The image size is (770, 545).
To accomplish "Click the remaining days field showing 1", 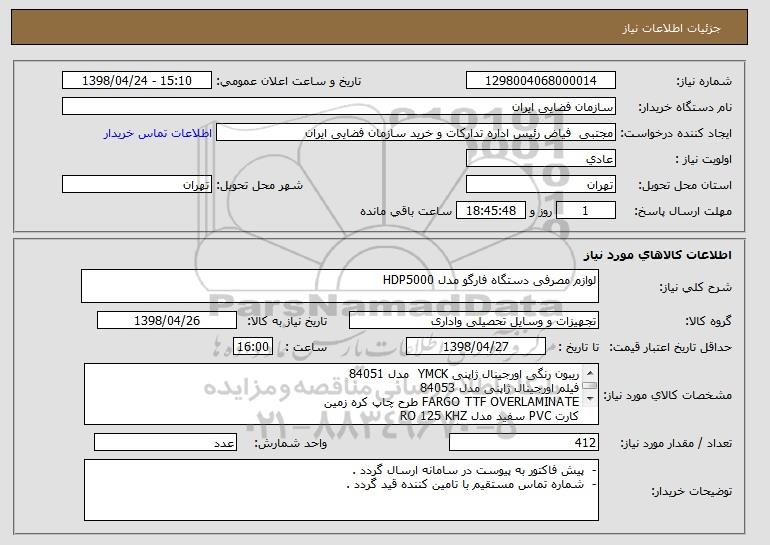I will tap(585, 211).
